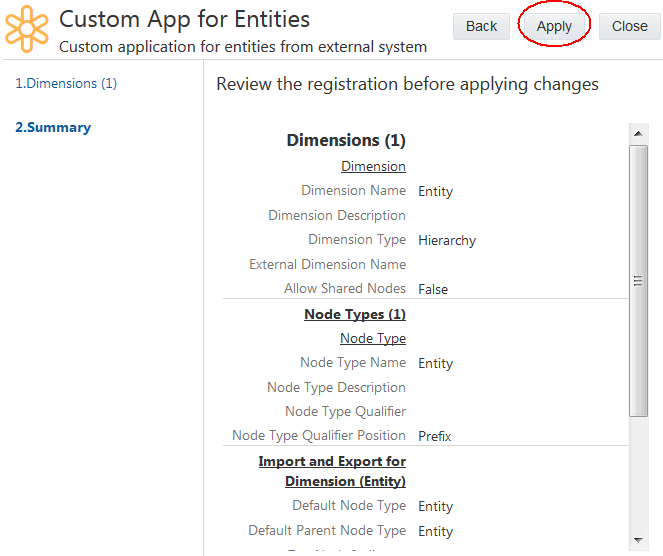
Task: Click the Default Parent Node Type value
Action: click(435, 531)
